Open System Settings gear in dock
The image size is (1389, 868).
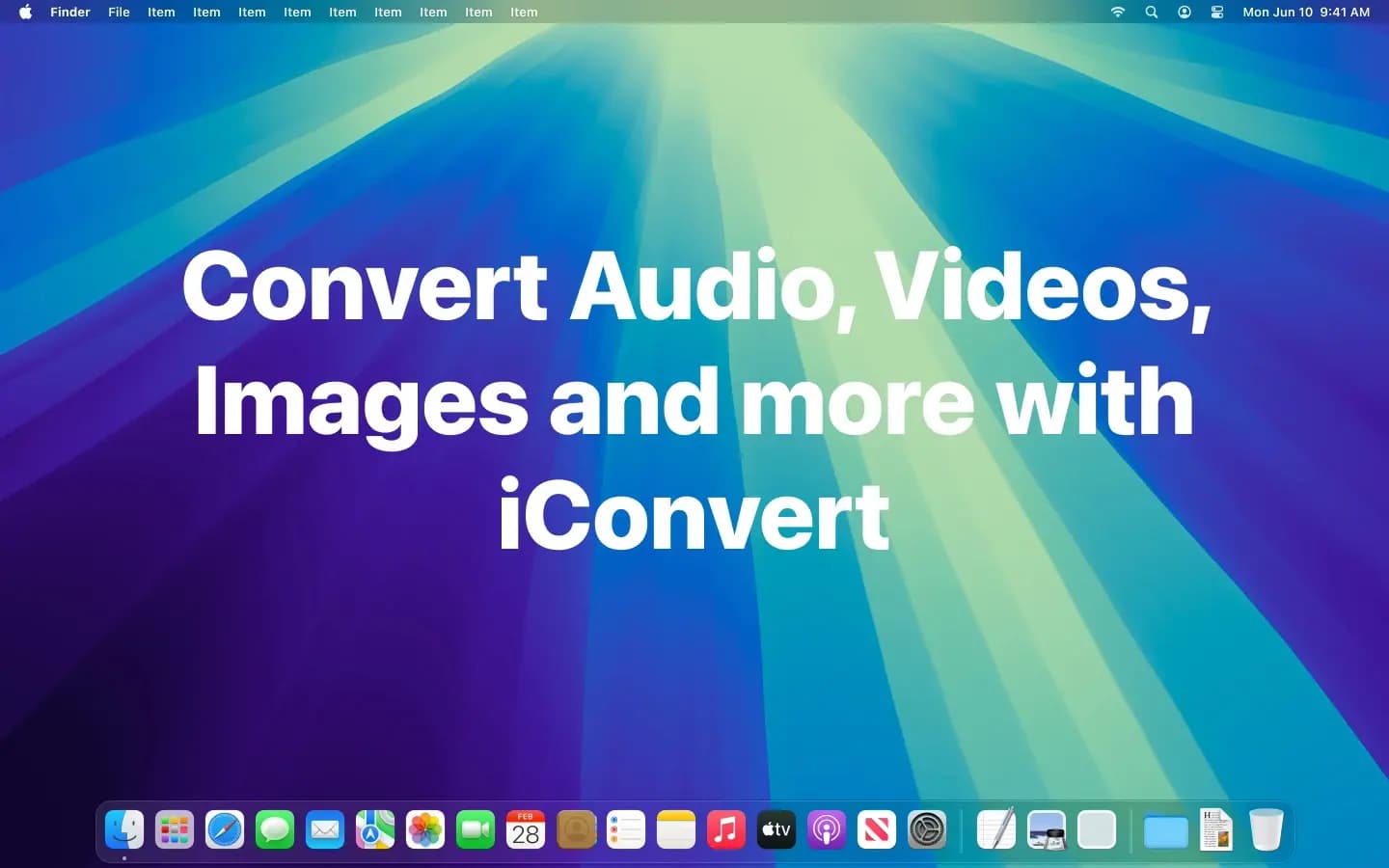point(927,829)
